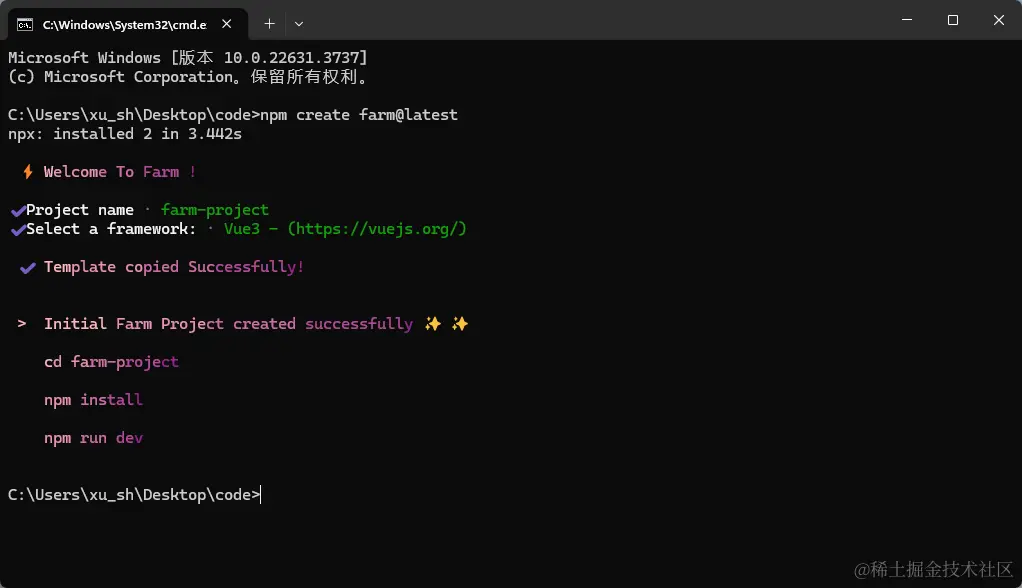Click the lightning bolt before Welcome To Farm

(x=27, y=172)
